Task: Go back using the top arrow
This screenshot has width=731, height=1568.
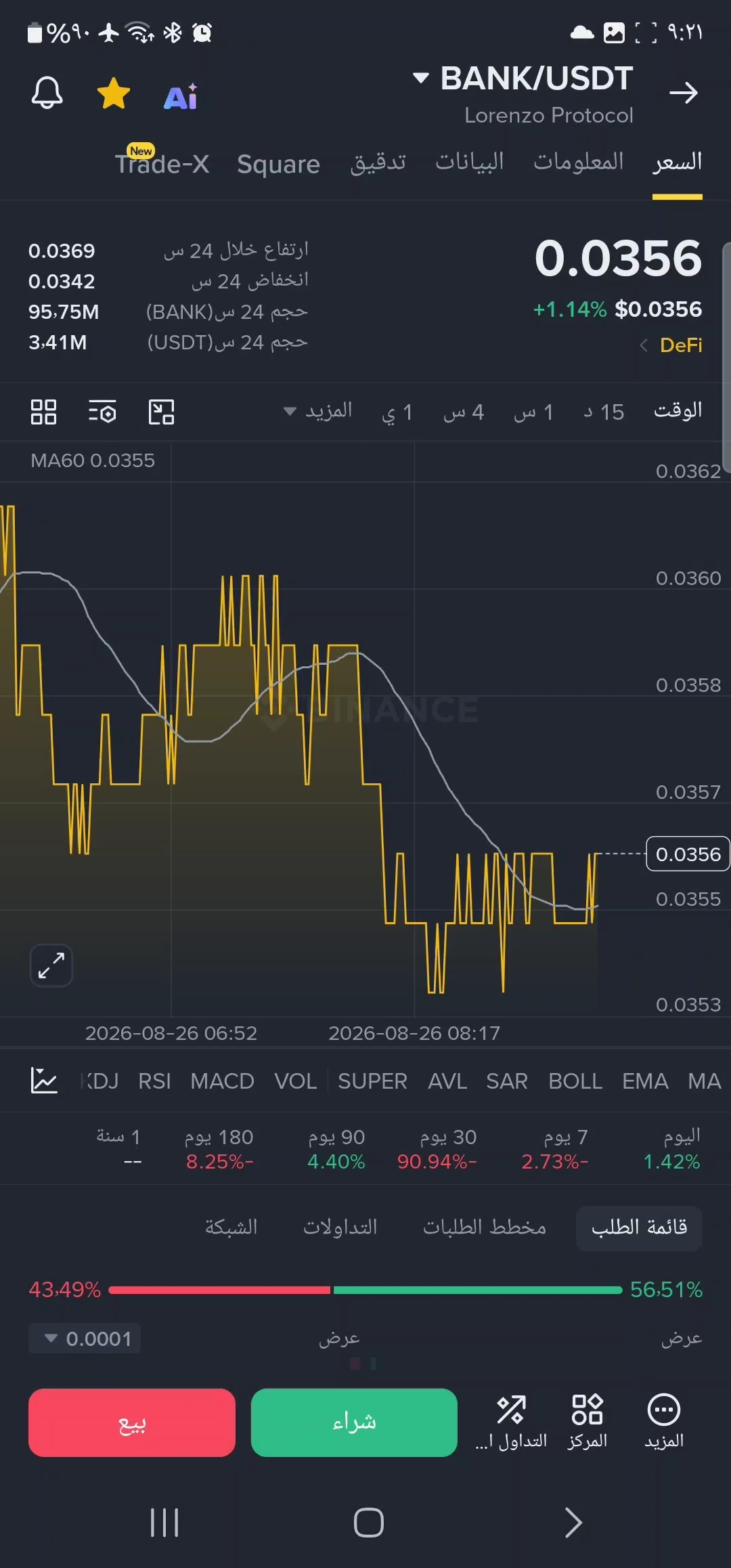Action: point(683,93)
